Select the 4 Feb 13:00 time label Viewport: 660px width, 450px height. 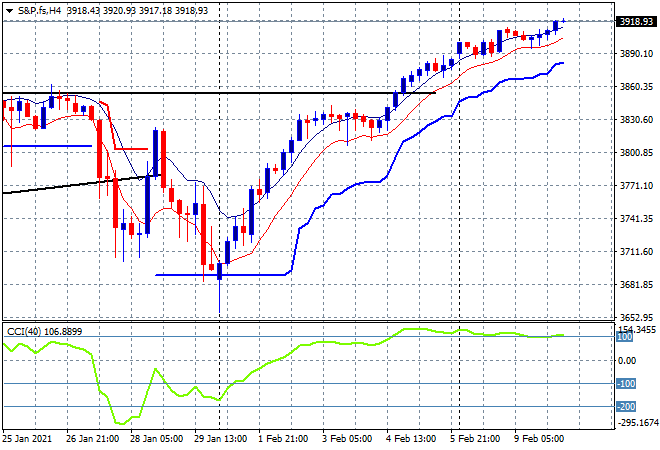(411, 439)
